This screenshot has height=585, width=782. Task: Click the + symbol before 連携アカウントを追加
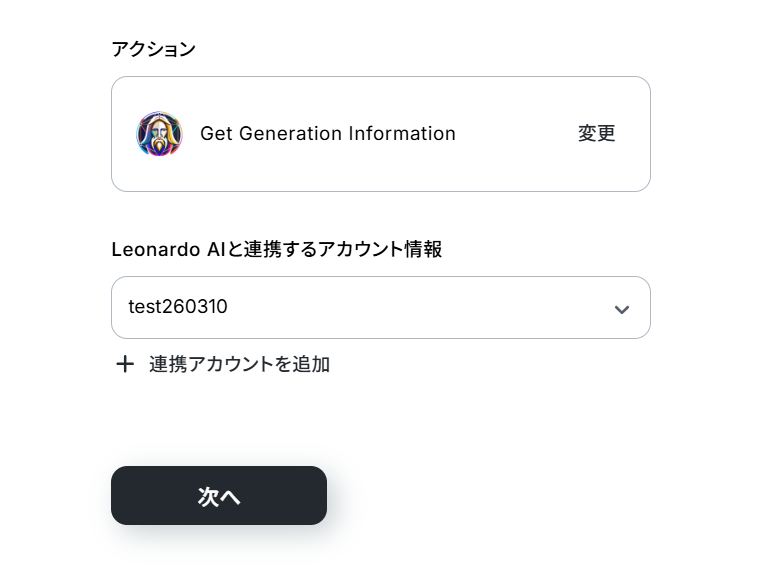tap(125, 364)
